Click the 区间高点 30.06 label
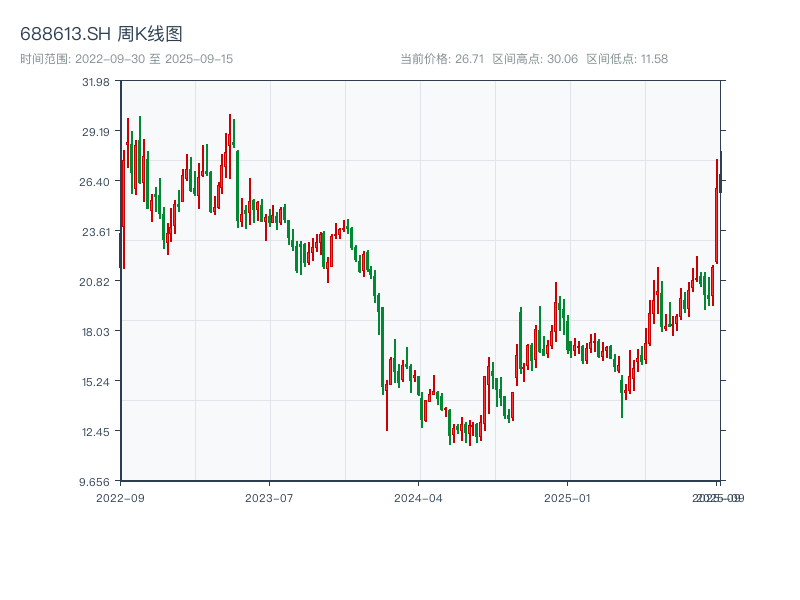 pyautogui.click(x=535, y=59)
